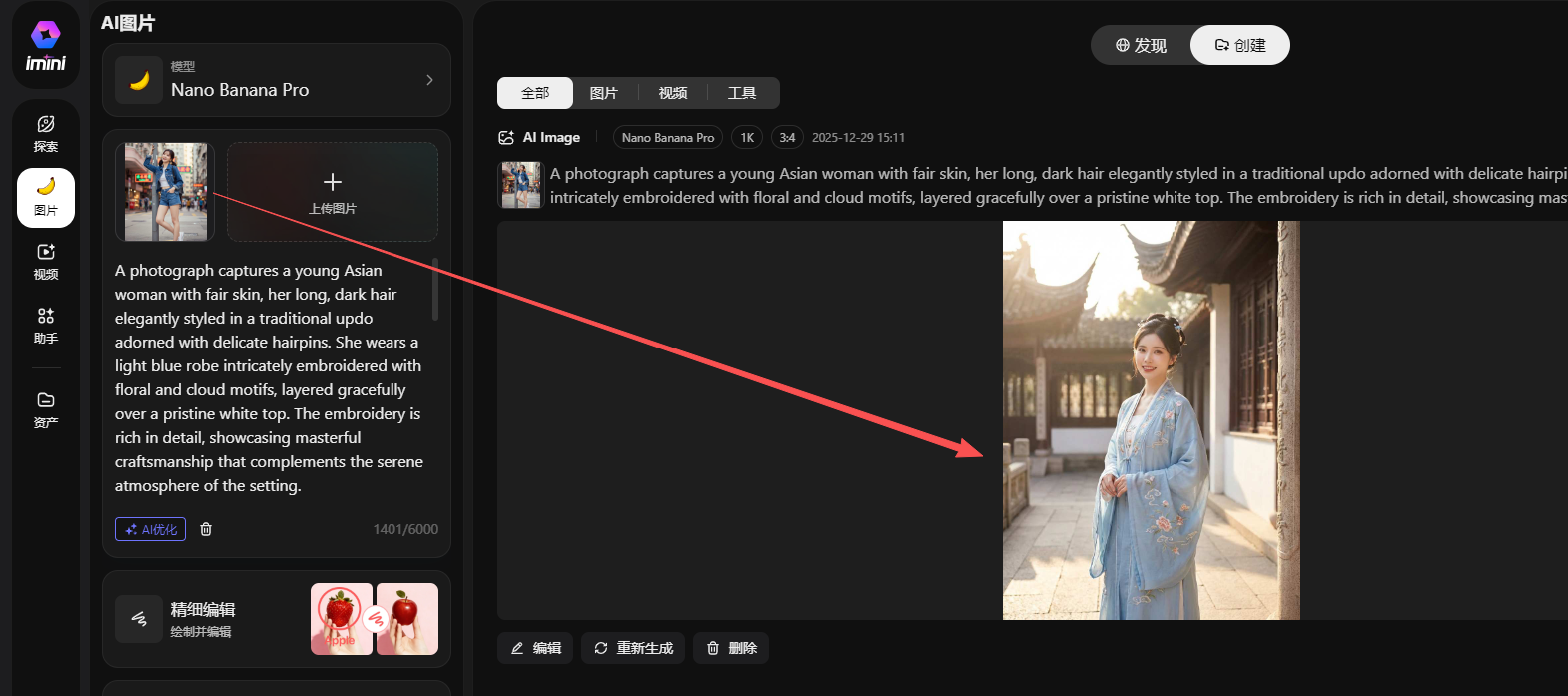This screenshot has width=1568, height=696.
Task: Click the AI Image label icon
Action: click(x=506, y=138)
